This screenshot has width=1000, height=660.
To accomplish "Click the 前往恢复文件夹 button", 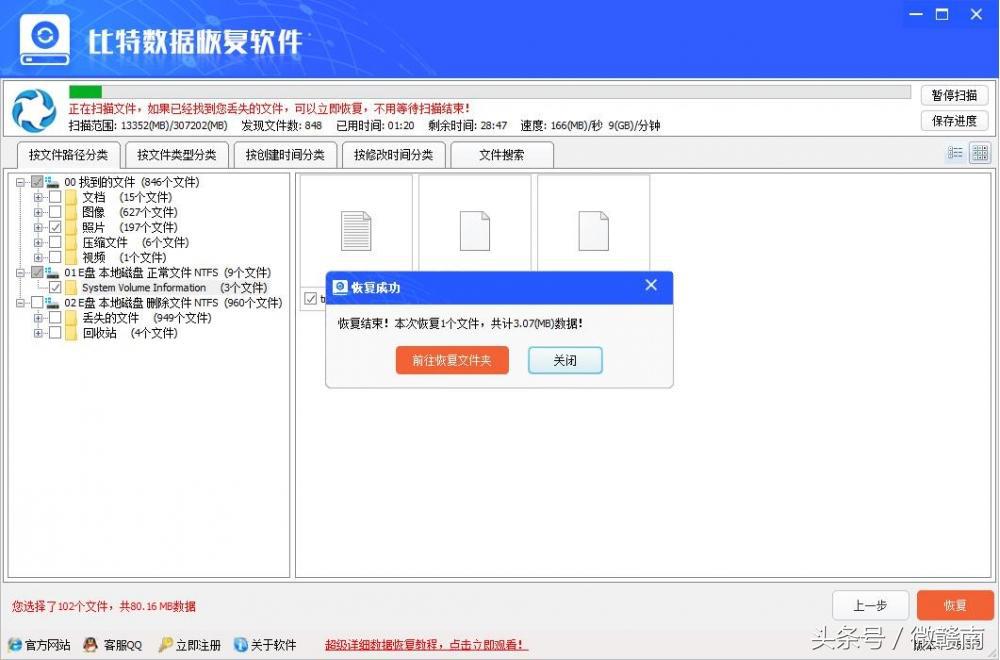I will [452, 360].
